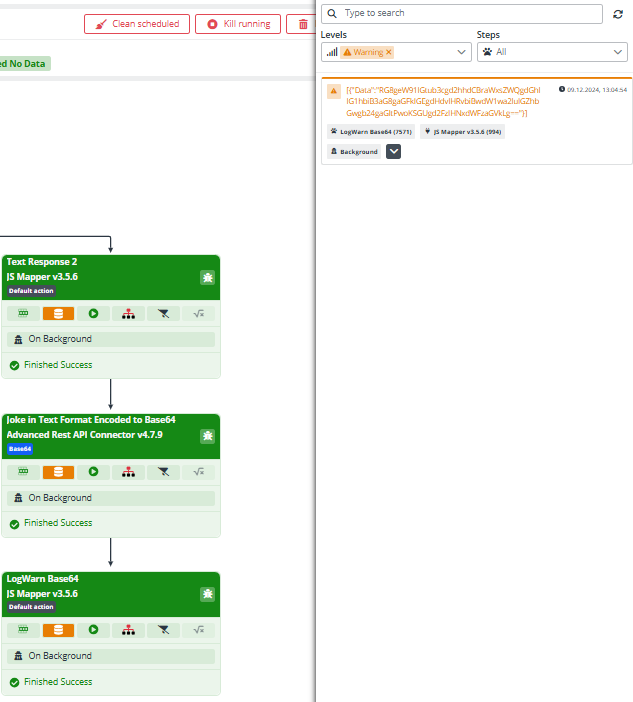The image size is (633, 702).
Task: Click the Clean scheduled button
Action: pos(137,24)
